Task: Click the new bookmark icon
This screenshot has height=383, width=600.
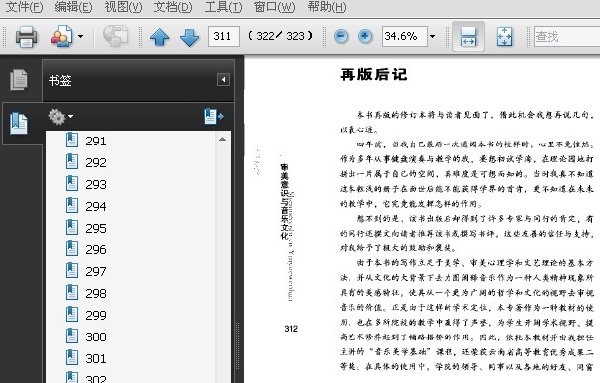Action: pos(214,116)
